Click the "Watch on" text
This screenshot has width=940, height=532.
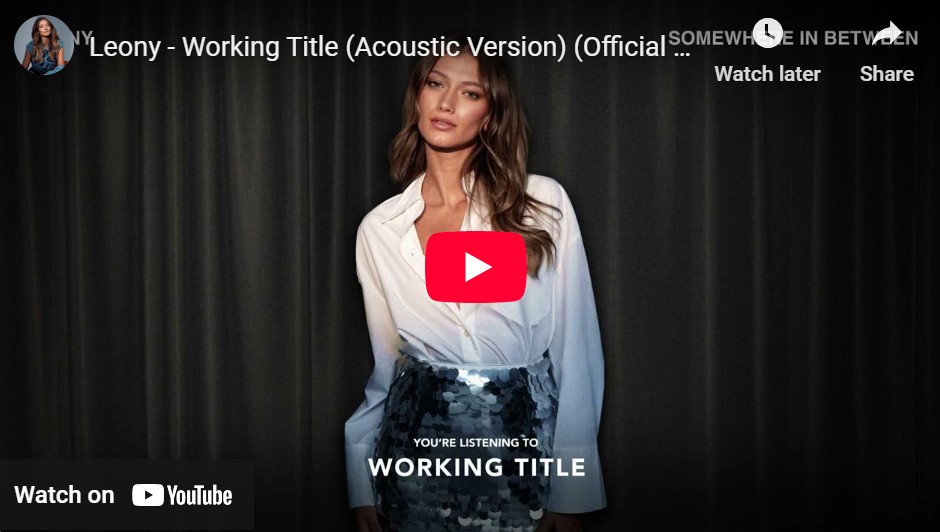coord(64,495)
